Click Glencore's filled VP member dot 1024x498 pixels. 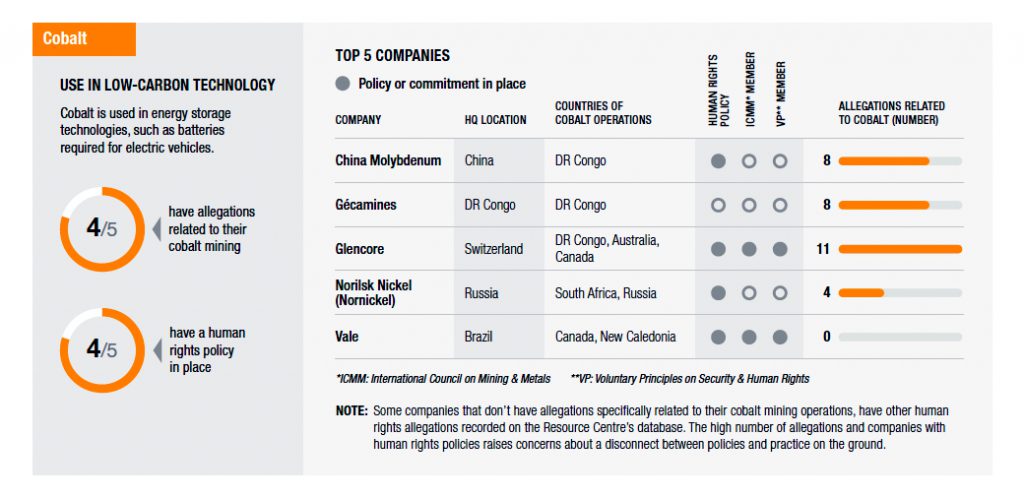coord(780,249)
